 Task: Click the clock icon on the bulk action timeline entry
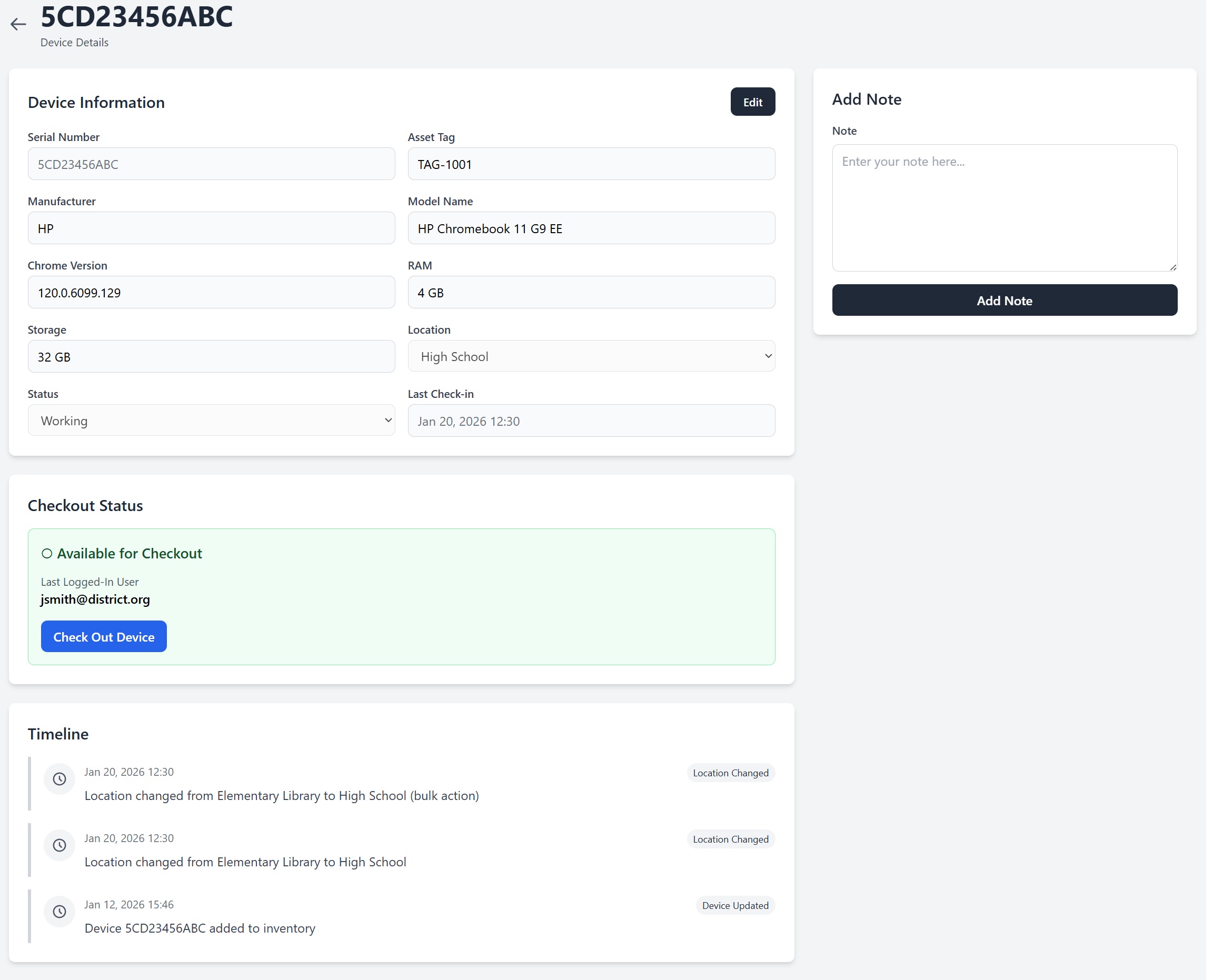pos(59,779)
